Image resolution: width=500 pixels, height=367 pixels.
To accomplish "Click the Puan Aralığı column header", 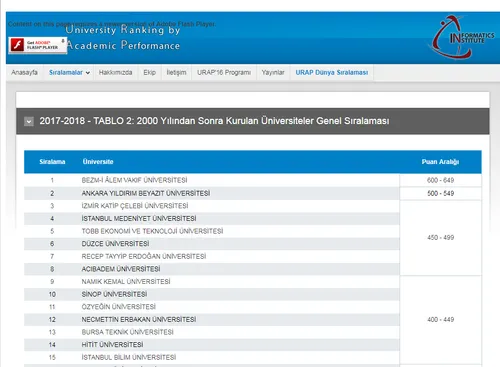I will (440, 162).
